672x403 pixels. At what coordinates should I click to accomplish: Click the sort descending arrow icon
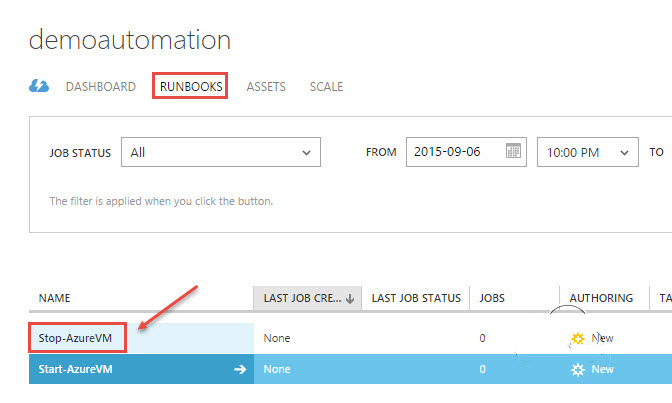point(350,298)
